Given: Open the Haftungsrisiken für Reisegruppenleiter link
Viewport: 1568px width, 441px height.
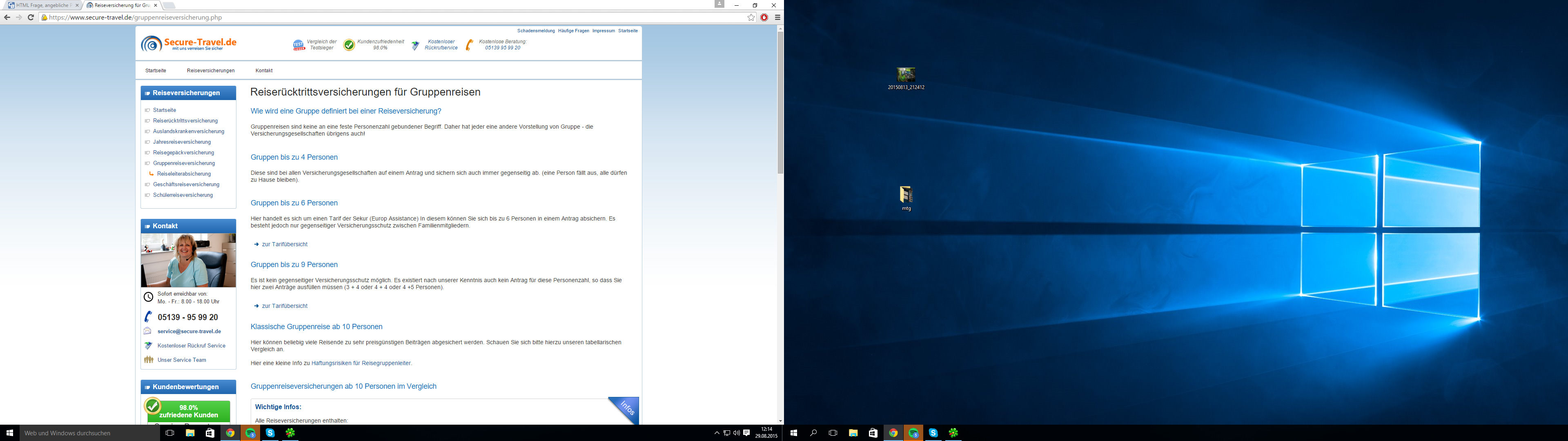Looking at the screenshot, I should [361, 363].
